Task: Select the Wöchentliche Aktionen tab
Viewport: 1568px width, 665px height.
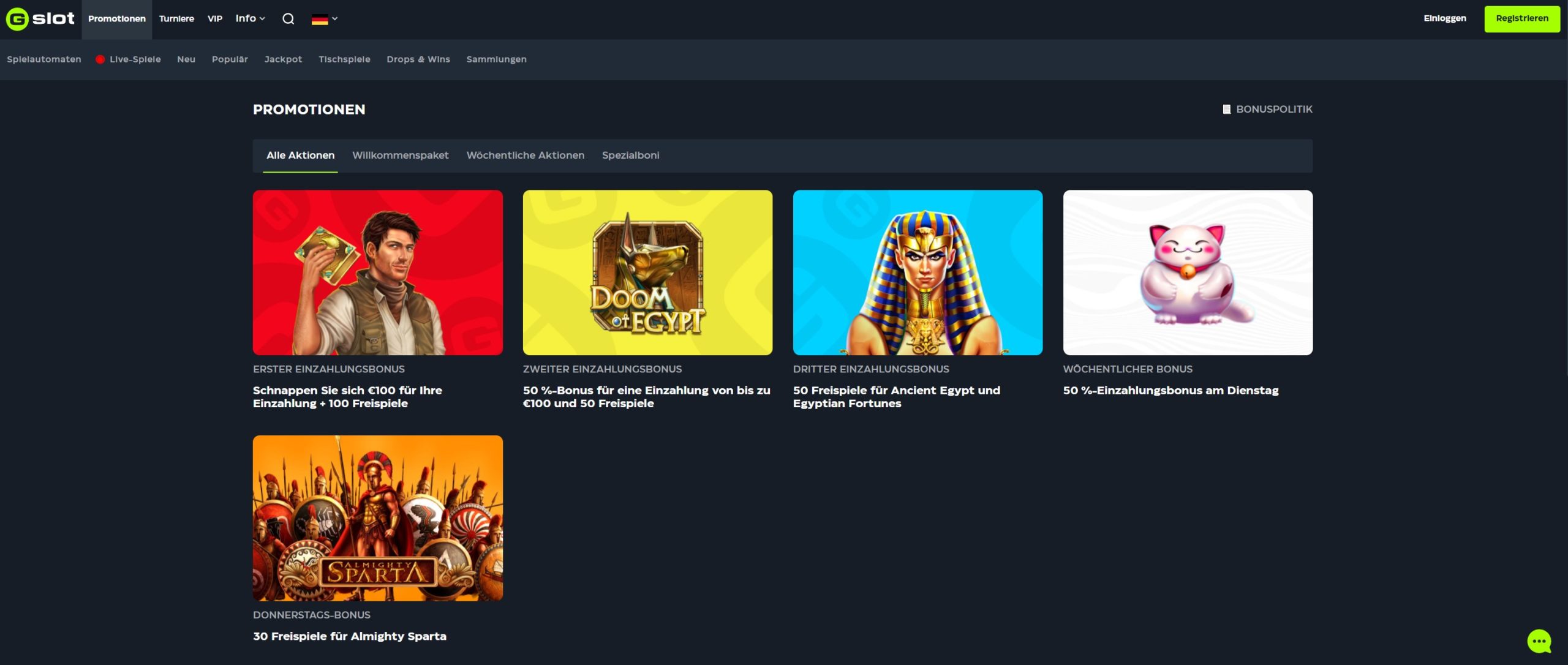Action: (525, 156)
